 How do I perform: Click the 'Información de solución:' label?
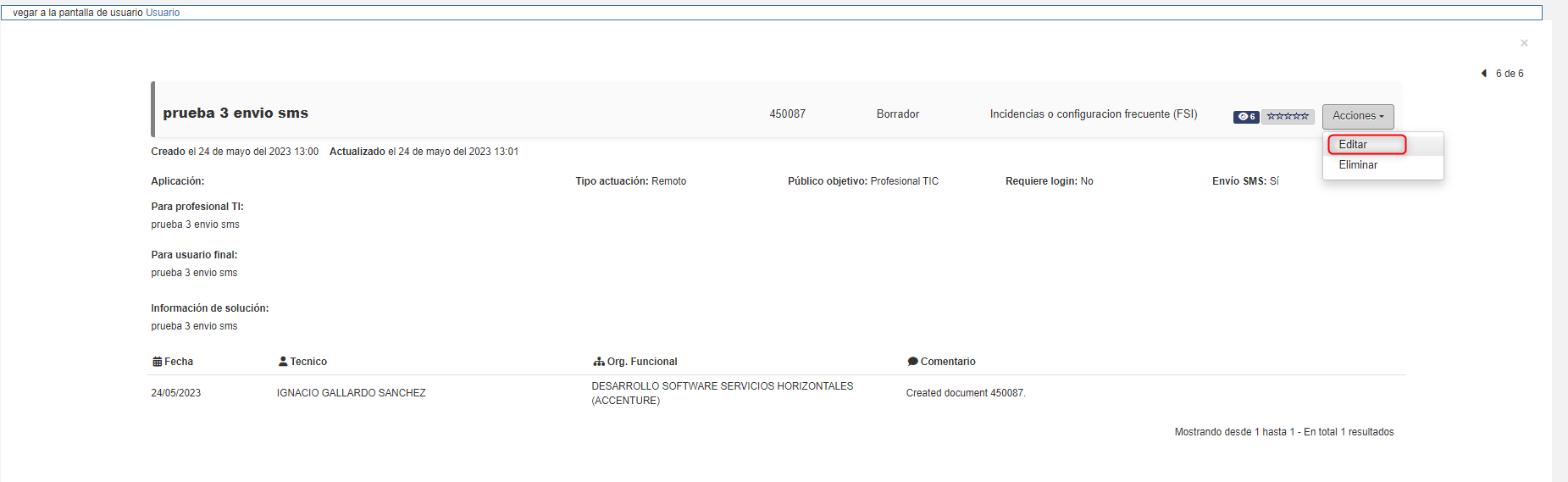(x=210, y=308)
